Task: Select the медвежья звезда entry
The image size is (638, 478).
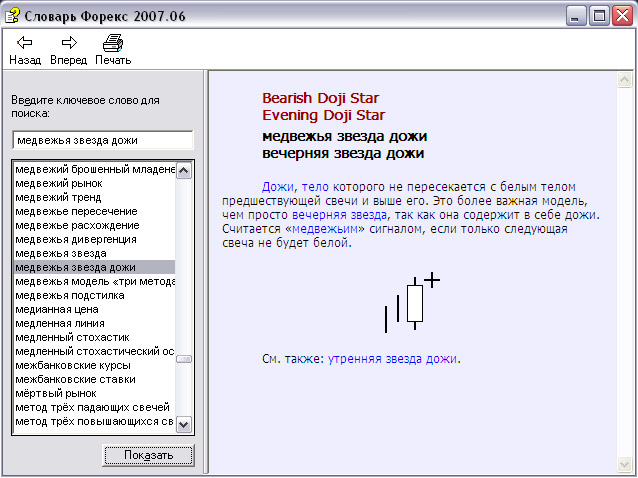Action: tap(95, 253)
